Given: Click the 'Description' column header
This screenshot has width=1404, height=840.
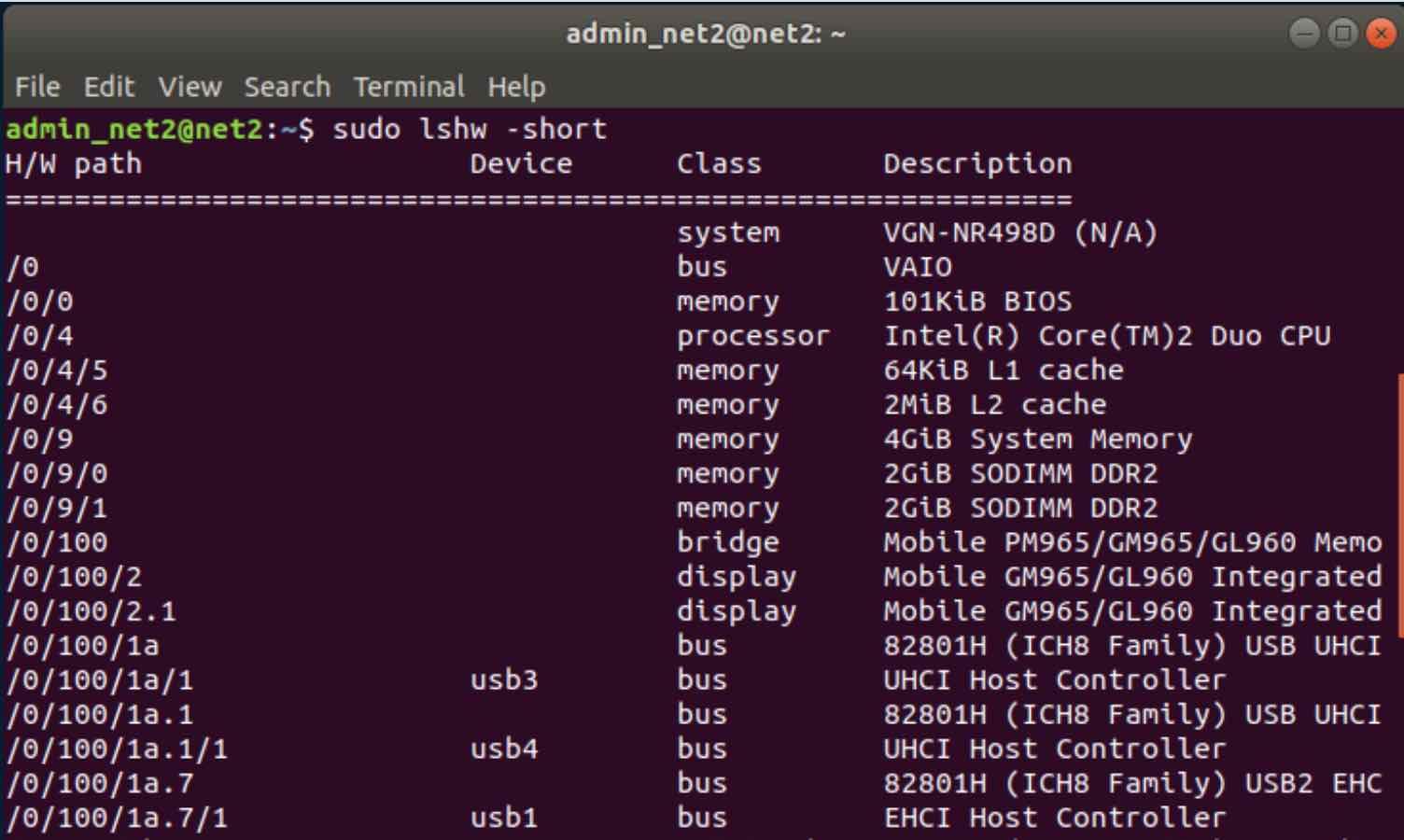Looking at the screenshot, I should click(x=977, y=164).
